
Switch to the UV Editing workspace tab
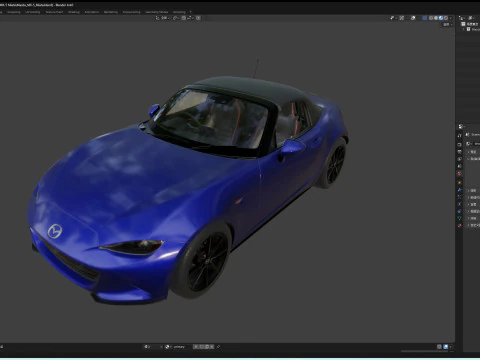33,12
